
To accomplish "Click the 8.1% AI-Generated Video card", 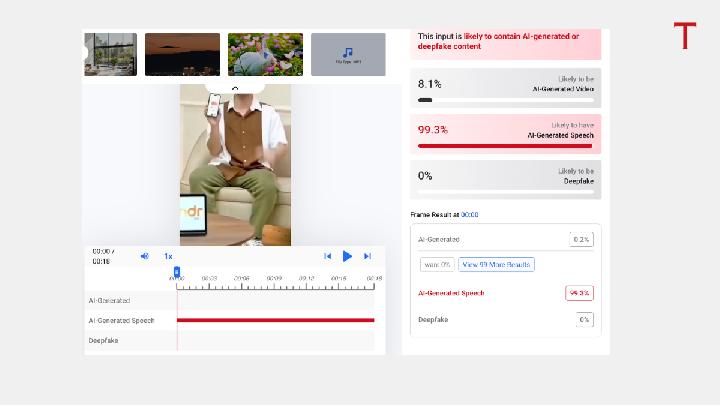I will (x=506, y=88).
